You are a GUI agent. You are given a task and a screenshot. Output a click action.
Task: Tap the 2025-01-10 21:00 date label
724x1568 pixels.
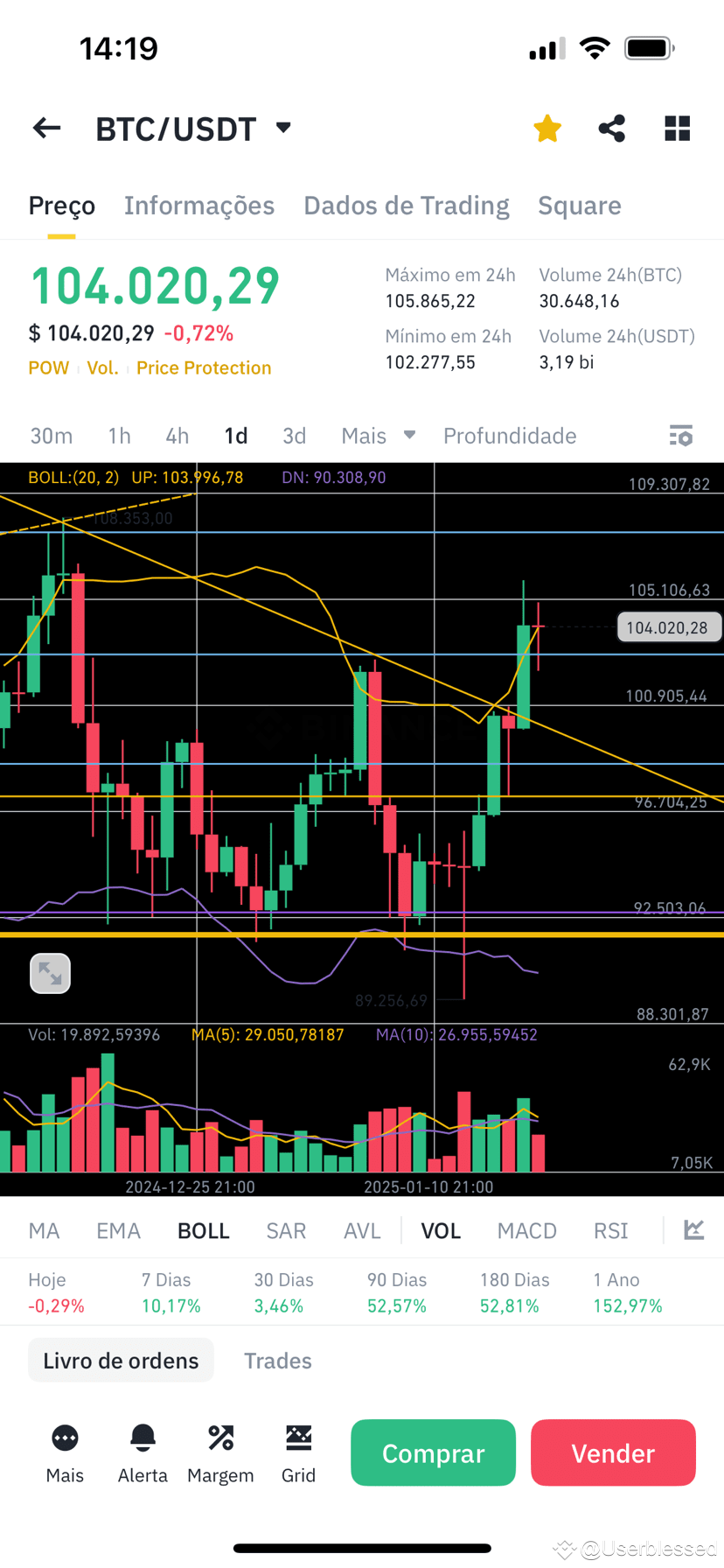tap(428, 1186)
